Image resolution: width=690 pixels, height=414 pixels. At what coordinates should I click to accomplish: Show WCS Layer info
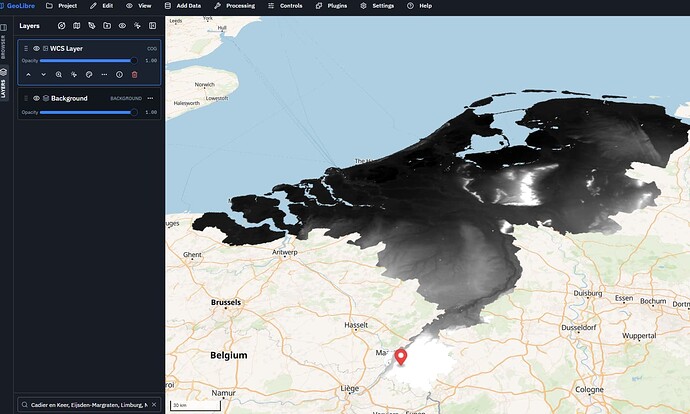coord(119,75)
